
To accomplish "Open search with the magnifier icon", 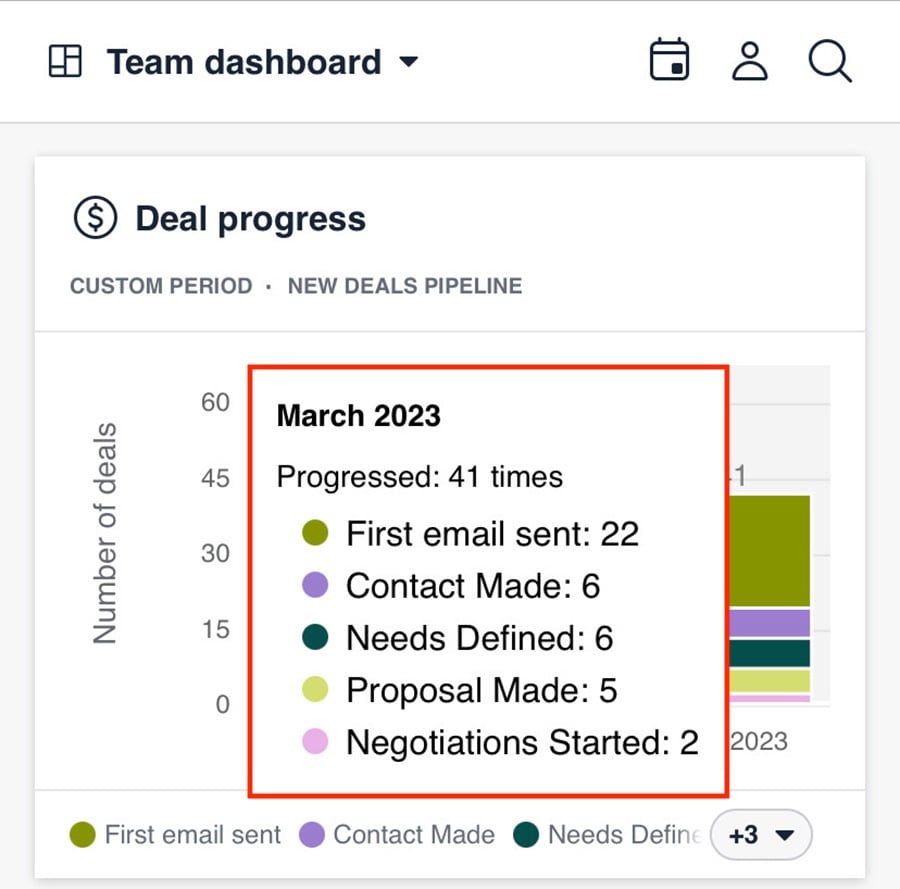I will pos(830,61).
